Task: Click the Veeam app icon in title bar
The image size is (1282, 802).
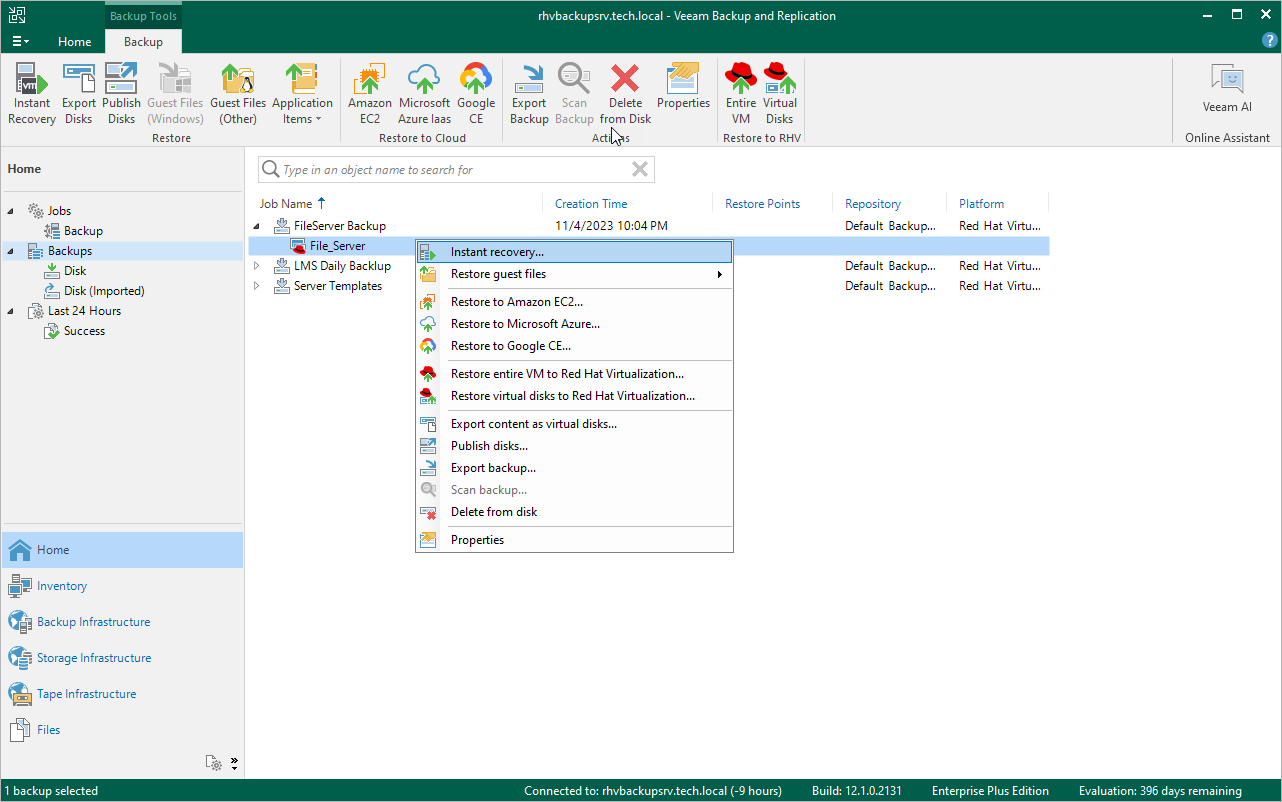Action: pyautogui.click(x=16, y=15)
